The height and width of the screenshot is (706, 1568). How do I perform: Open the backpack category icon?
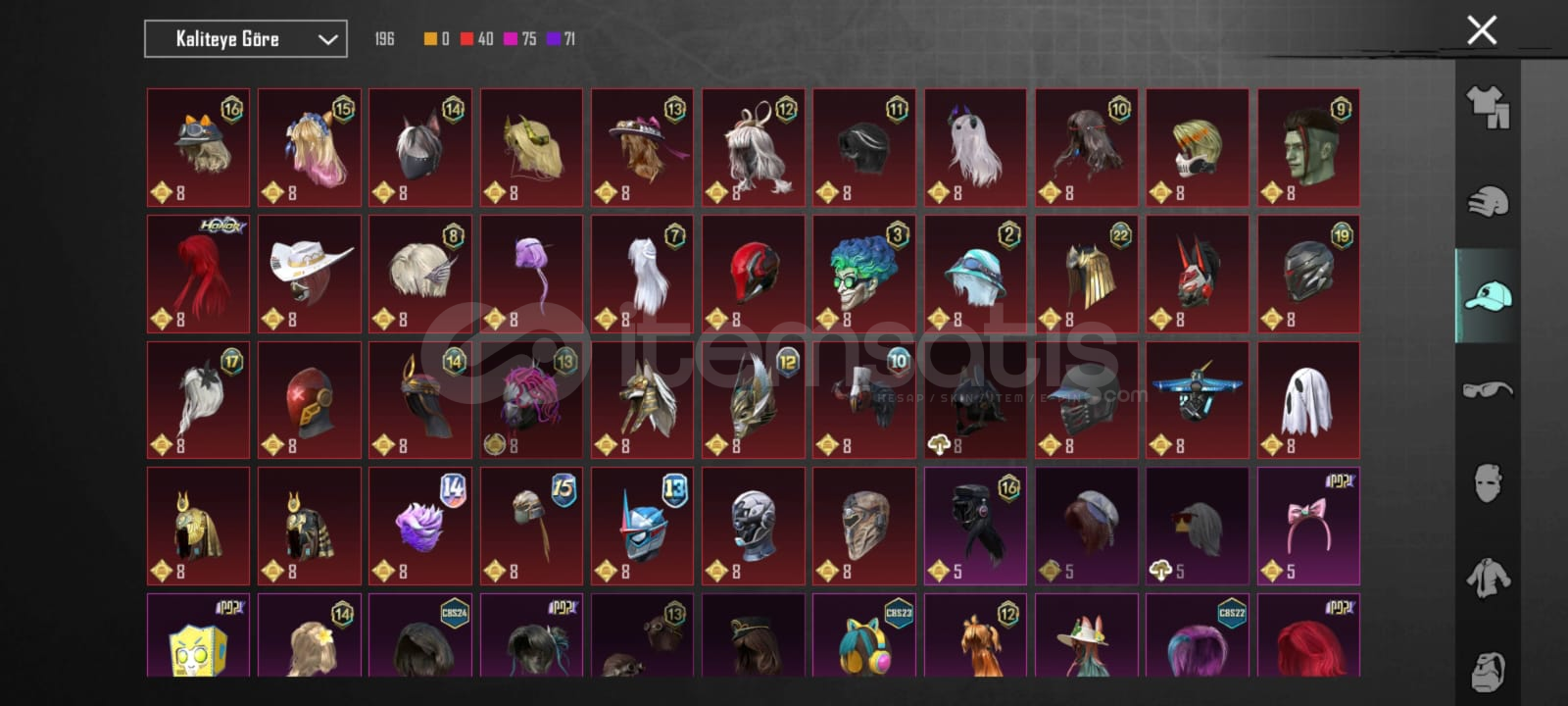(x=1488, y=672)
